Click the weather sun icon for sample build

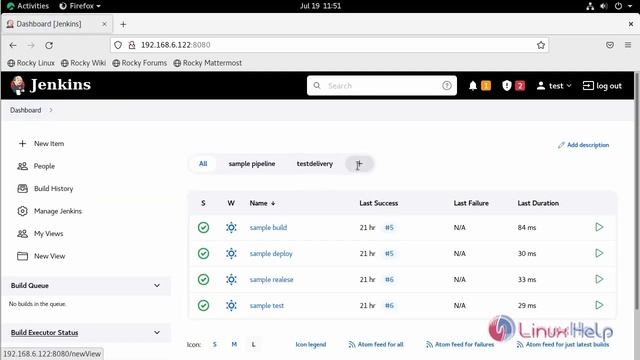231,227
